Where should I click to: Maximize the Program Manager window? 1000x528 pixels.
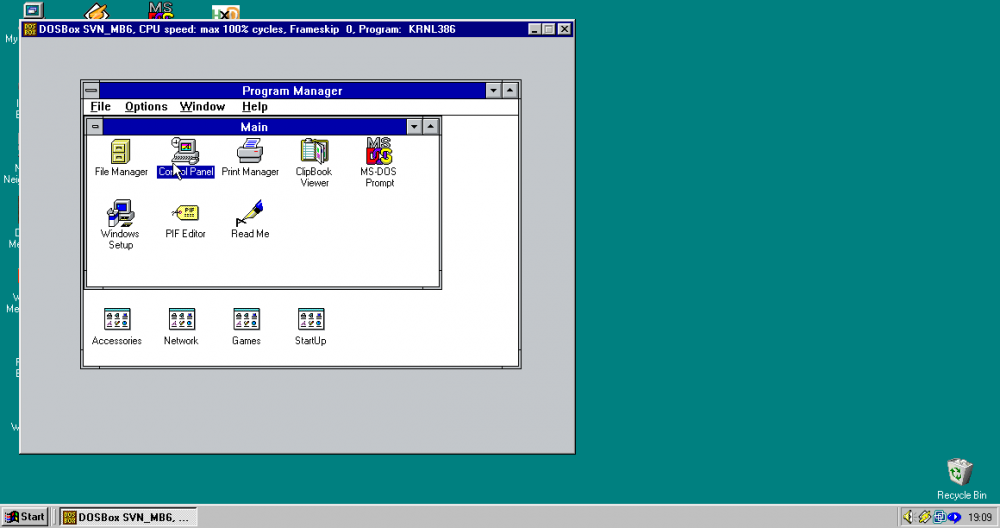pos(510,91)
